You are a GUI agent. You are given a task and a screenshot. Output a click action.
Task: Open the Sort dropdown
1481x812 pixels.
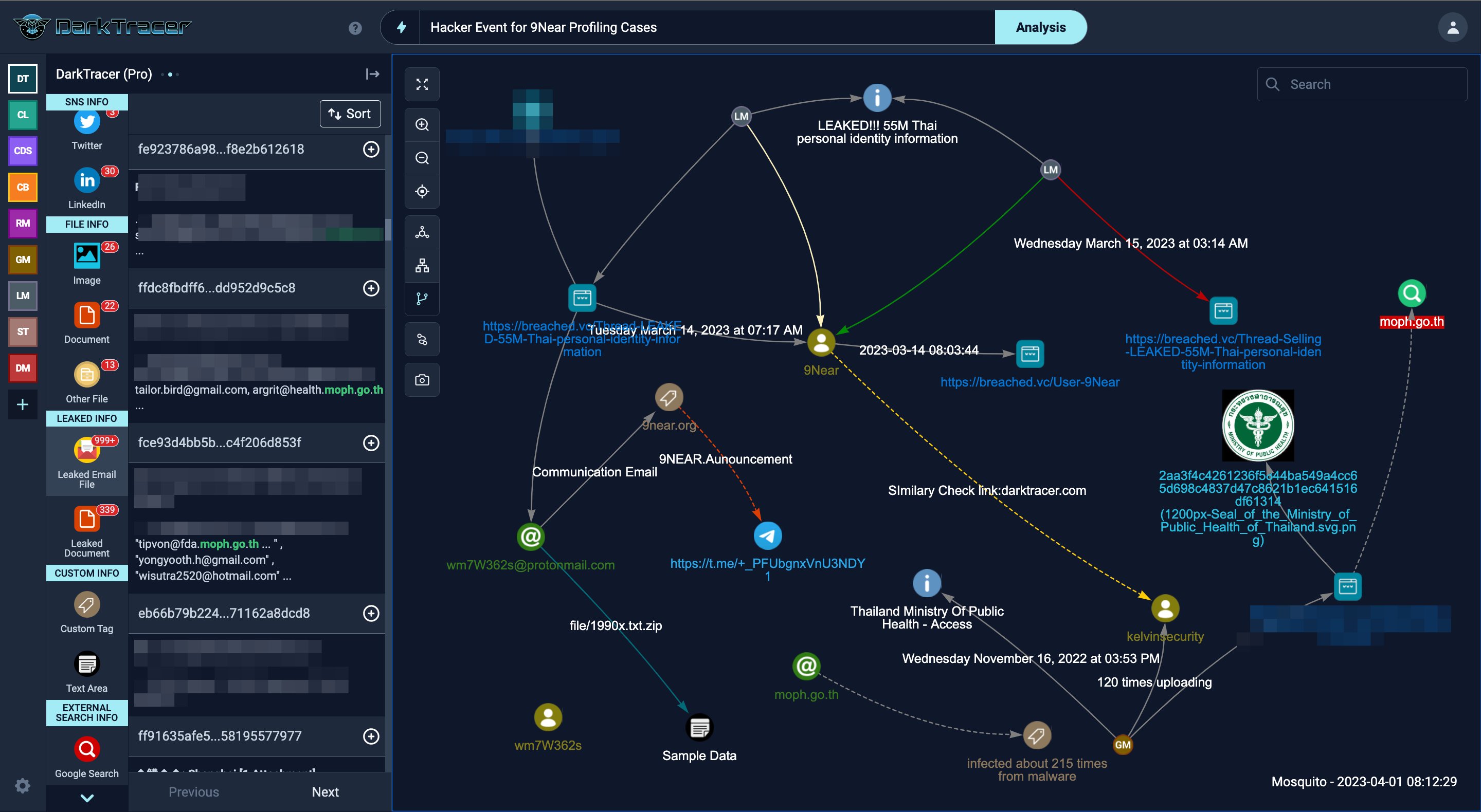tap(350, 114)
